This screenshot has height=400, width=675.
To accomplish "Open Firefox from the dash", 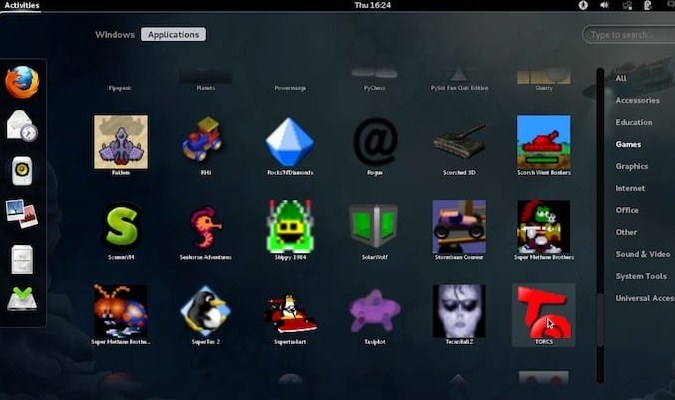I will click(x=22, y=82).
